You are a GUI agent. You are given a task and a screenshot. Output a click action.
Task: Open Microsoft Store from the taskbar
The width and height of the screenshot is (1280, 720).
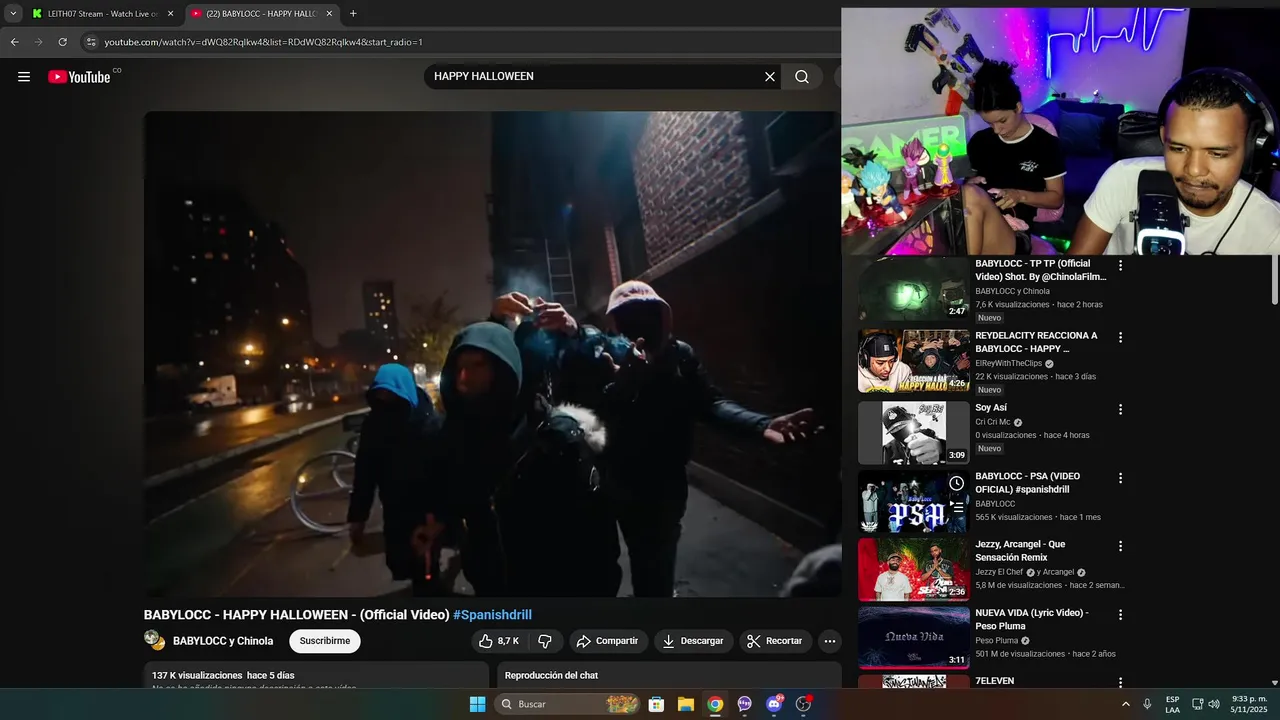(656, 704)
